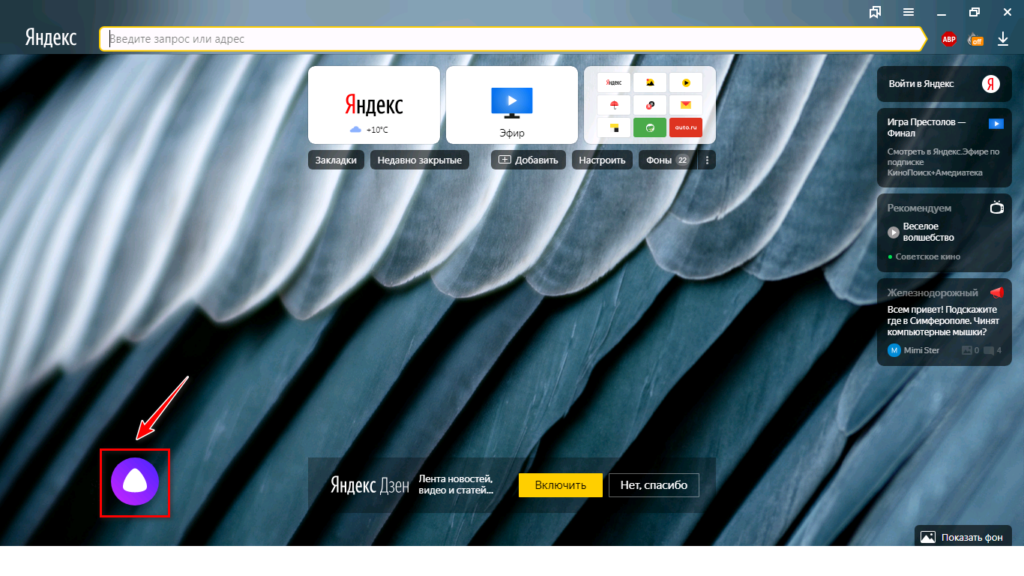Viewport: 1024px width, 576px height.
Task: Decline Zen with Нет, спасибо
Action: tap(654, 485)
